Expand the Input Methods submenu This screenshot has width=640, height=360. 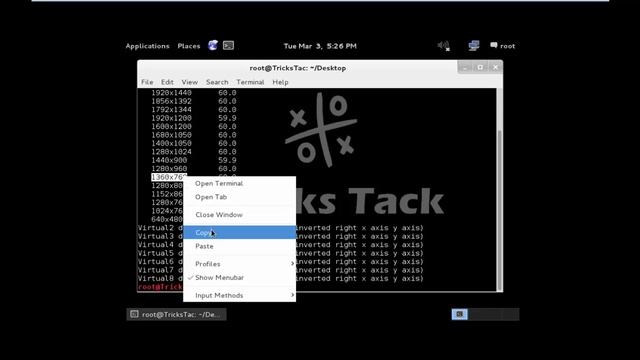(x=240, y=295)
